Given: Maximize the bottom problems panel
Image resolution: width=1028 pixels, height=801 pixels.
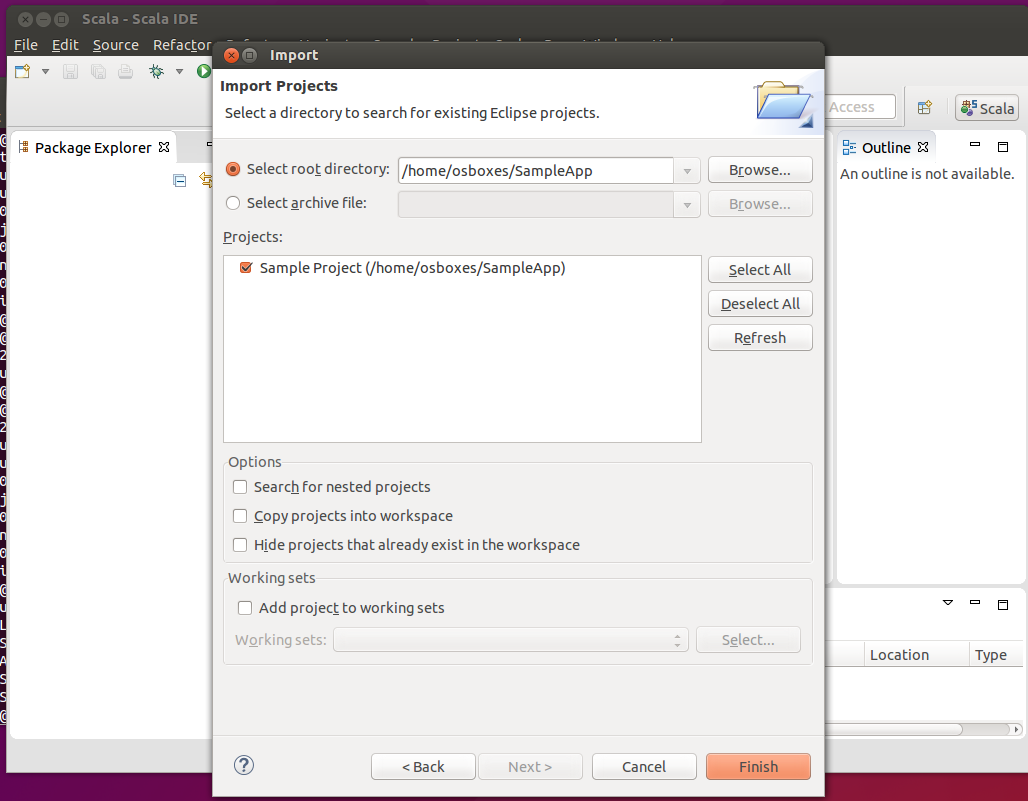Looking at the screenshot, I should [x=1003, y=604].
